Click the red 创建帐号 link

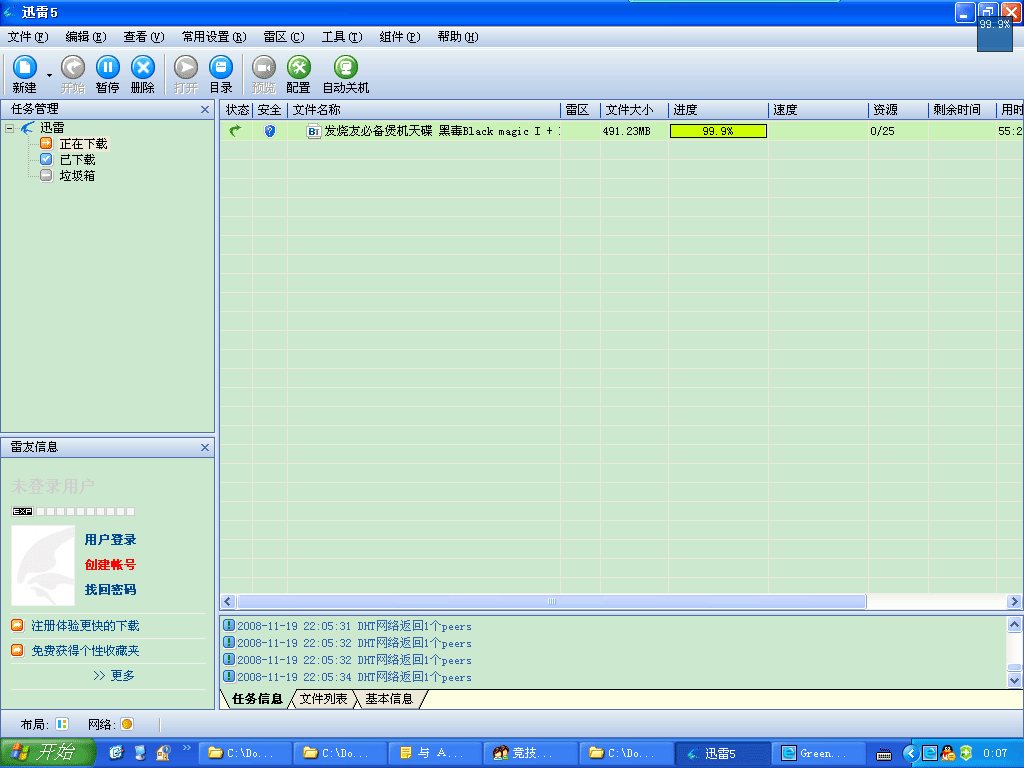(110, 565)
